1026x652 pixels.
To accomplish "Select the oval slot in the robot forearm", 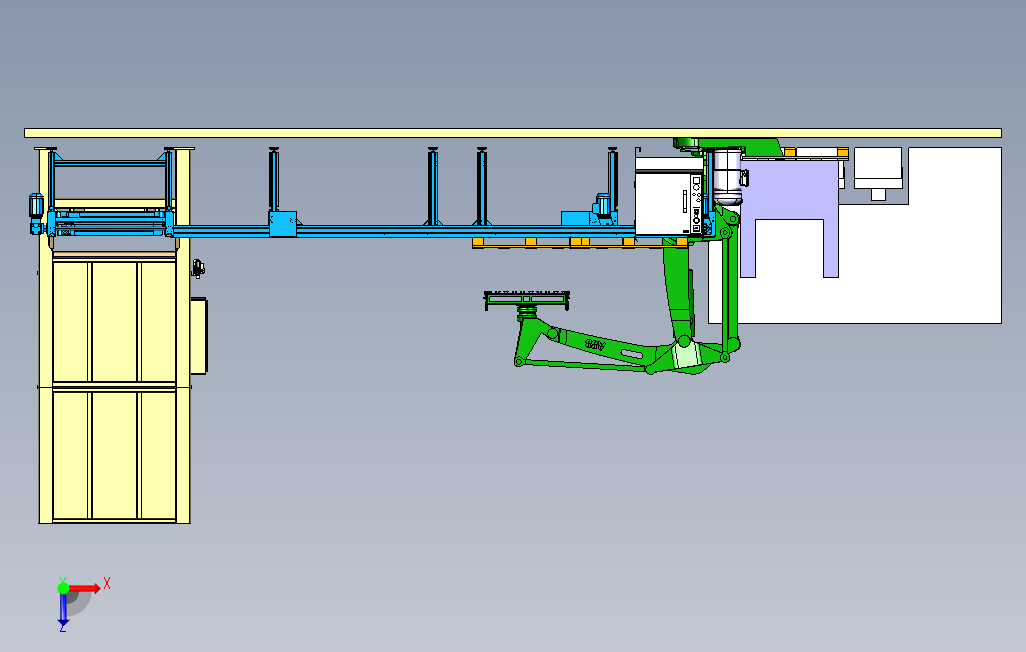I will [x=631, y=354].
